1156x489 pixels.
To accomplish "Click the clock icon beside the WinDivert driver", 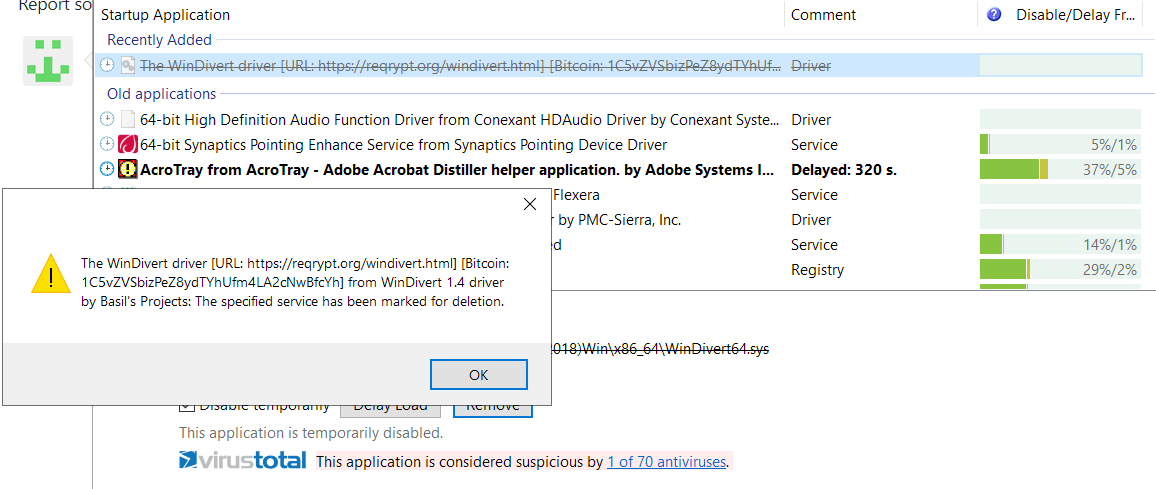I will point(107,66).
